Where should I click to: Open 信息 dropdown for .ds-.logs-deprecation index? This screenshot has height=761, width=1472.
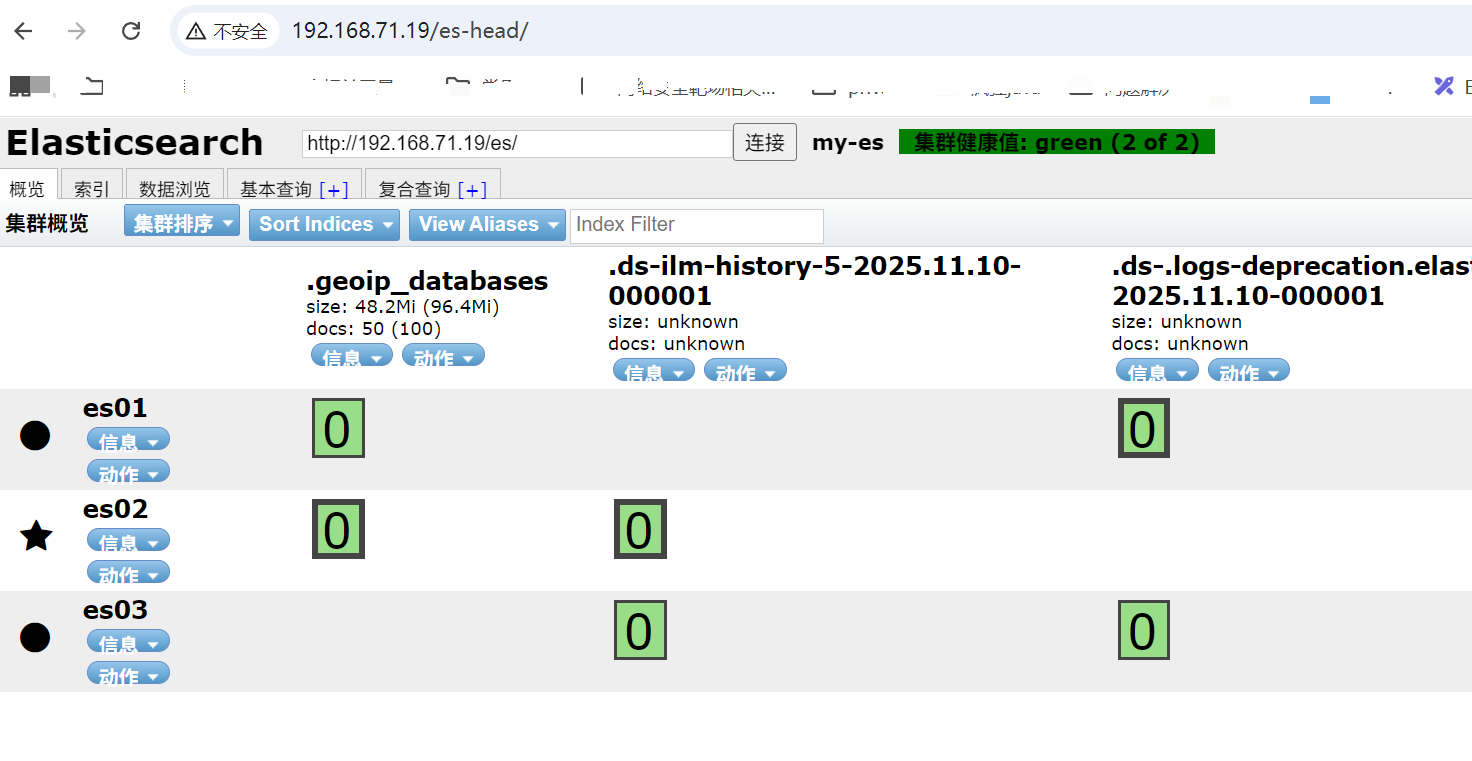pos(1157,371)
